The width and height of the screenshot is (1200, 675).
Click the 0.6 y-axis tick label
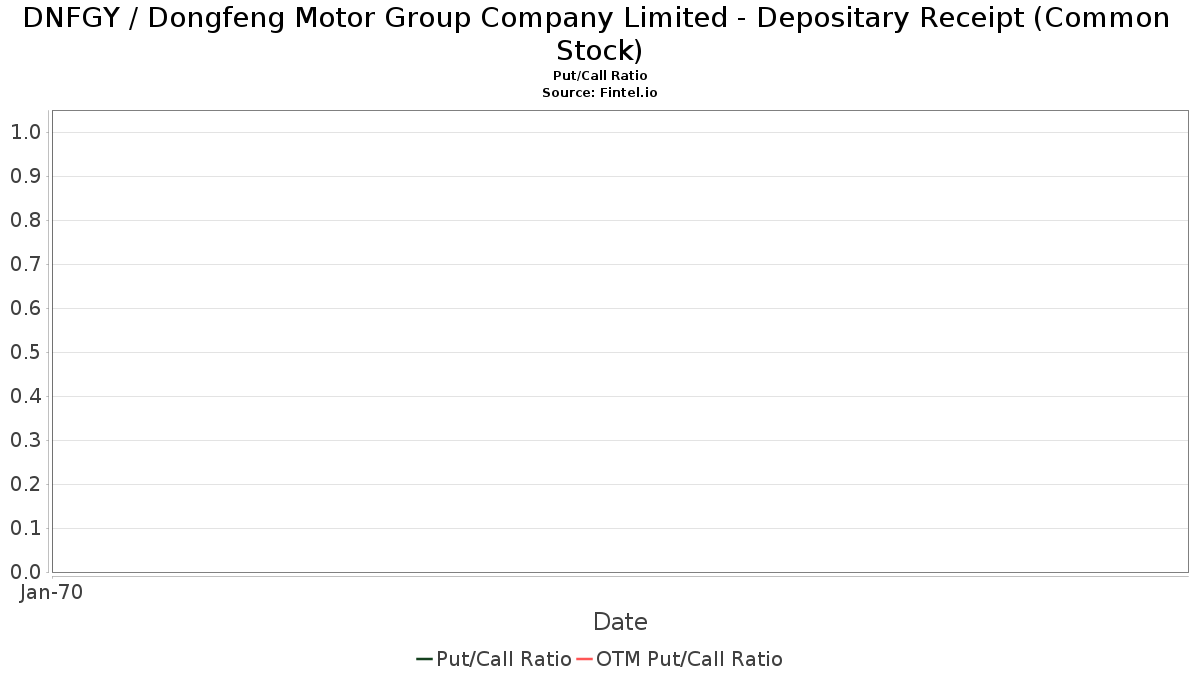pos(26,308)
